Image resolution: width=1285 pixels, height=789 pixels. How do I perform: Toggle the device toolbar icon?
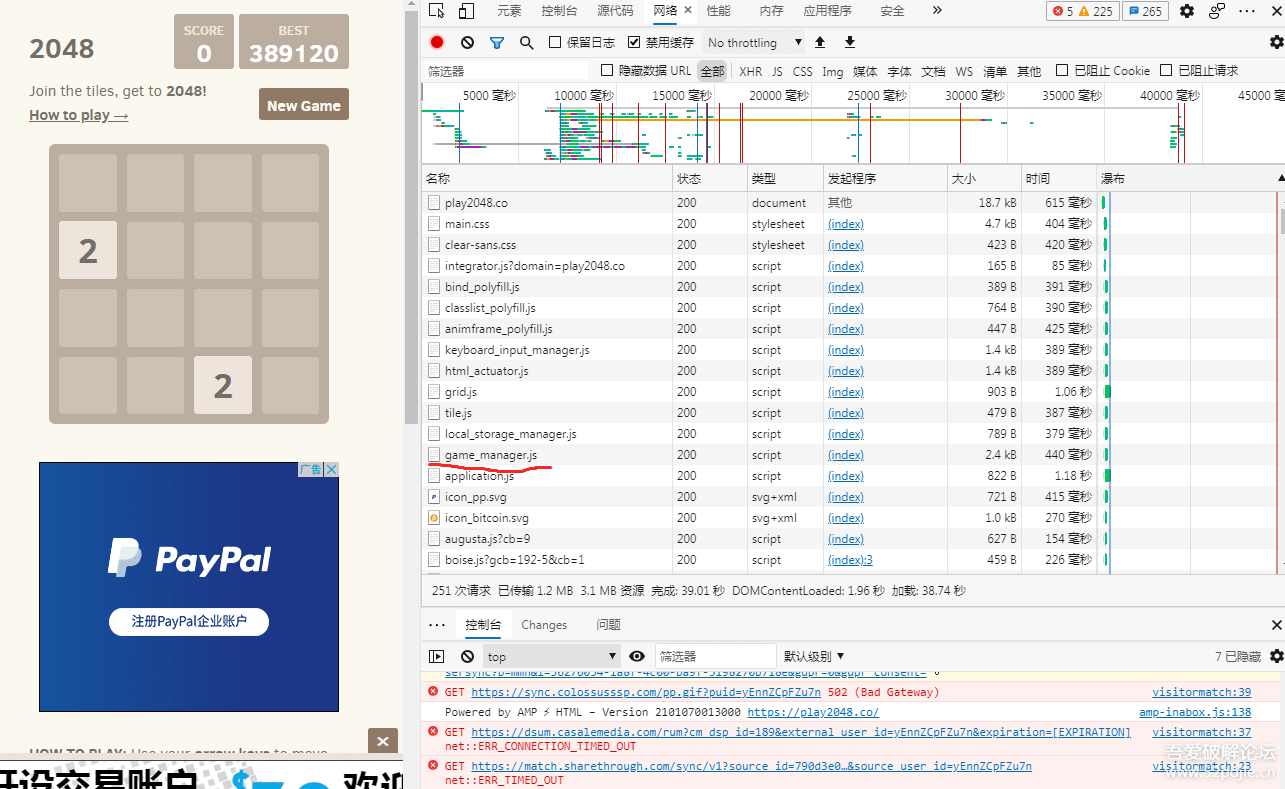(466, 11)
